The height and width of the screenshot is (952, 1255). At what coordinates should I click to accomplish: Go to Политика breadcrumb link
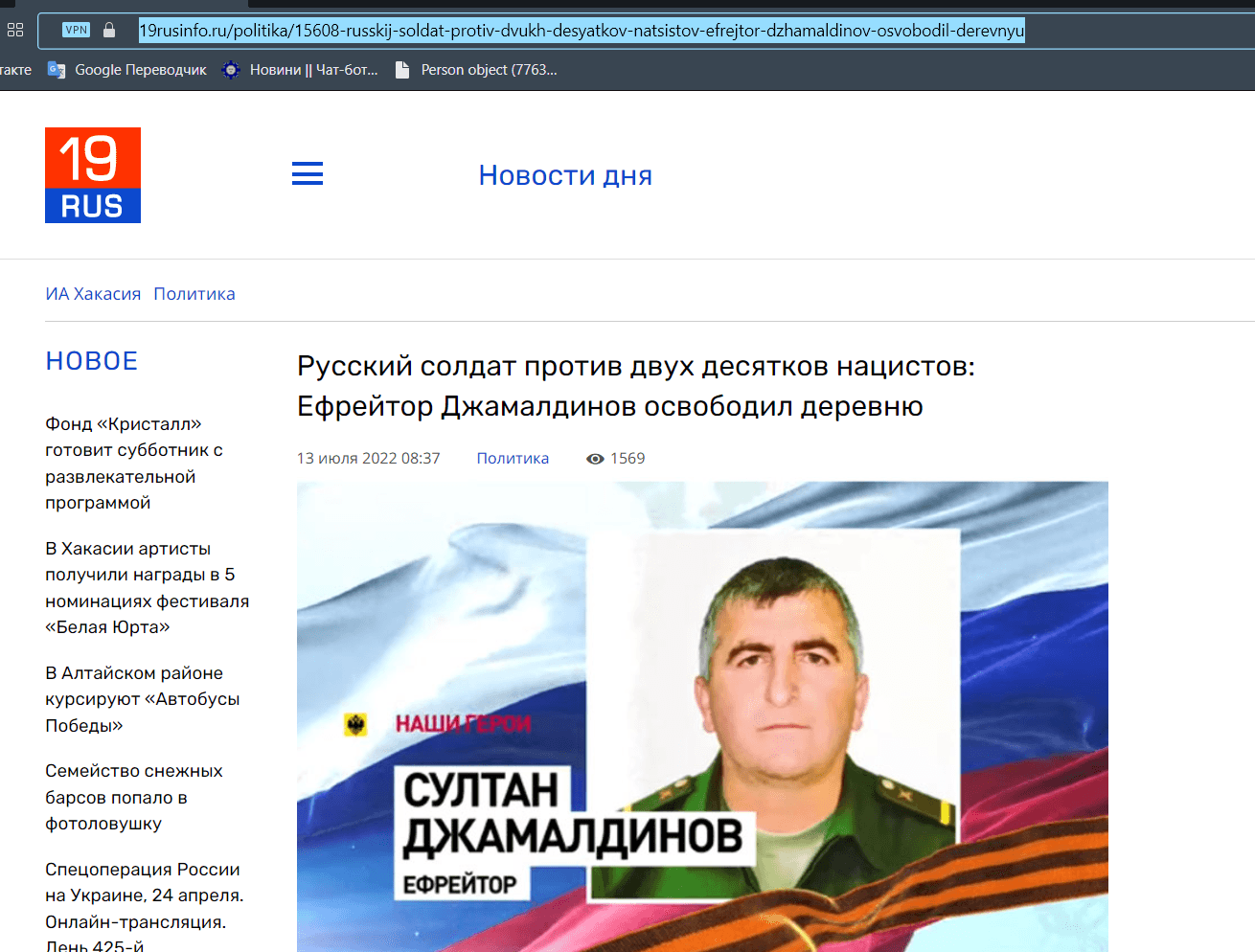194,294
